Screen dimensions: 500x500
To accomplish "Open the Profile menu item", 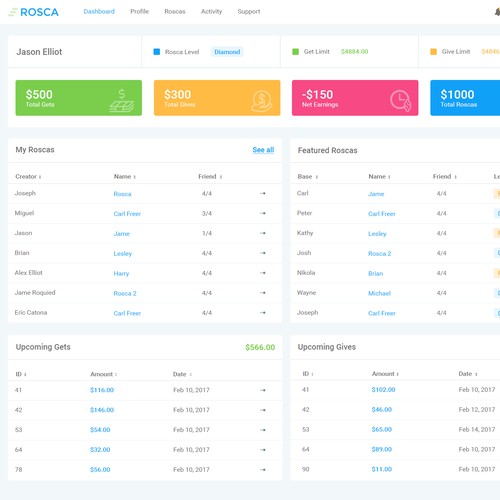I will pos(139,12).
